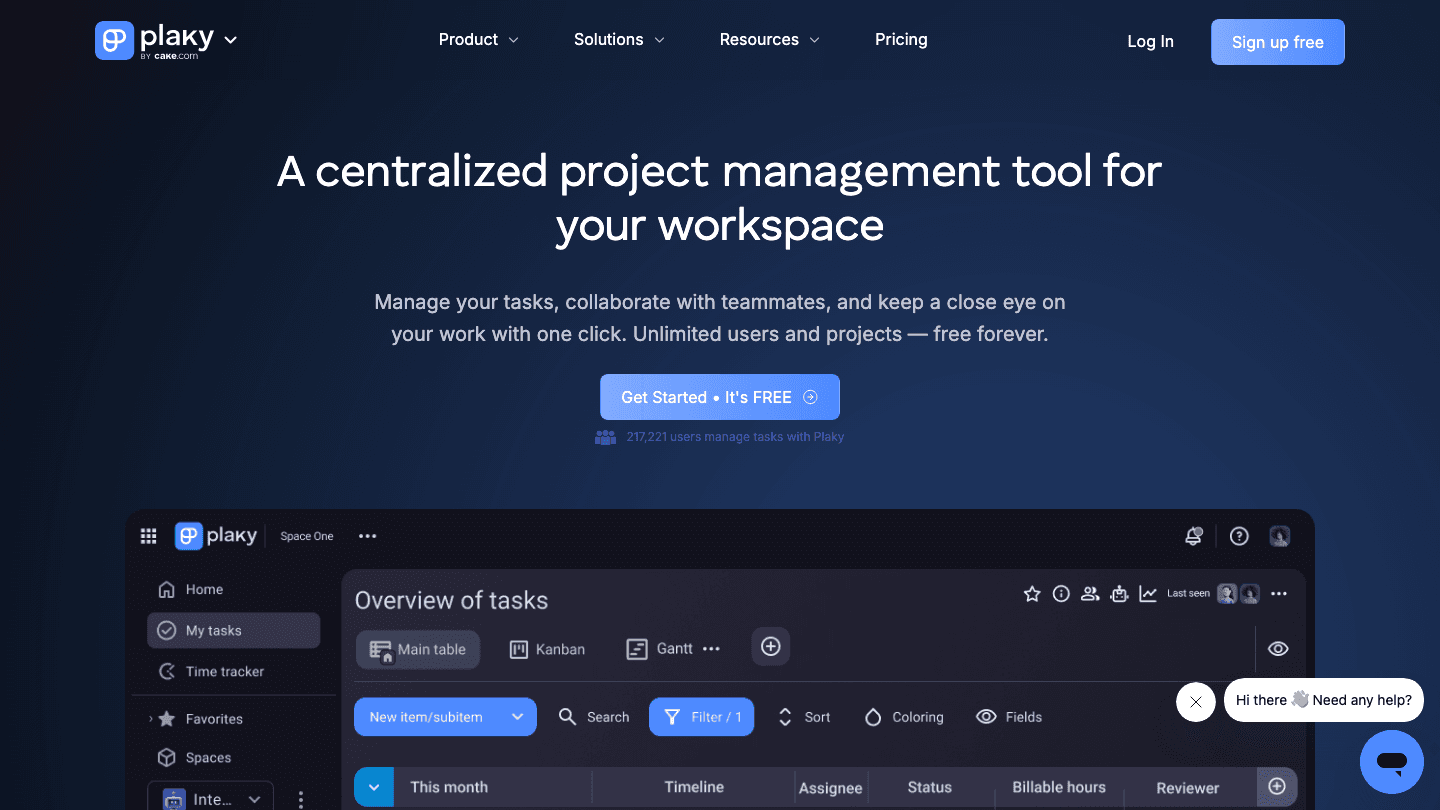Open the three-dot menu beside Space One
Screen dimensions: 1440x810
click(368, 536)
